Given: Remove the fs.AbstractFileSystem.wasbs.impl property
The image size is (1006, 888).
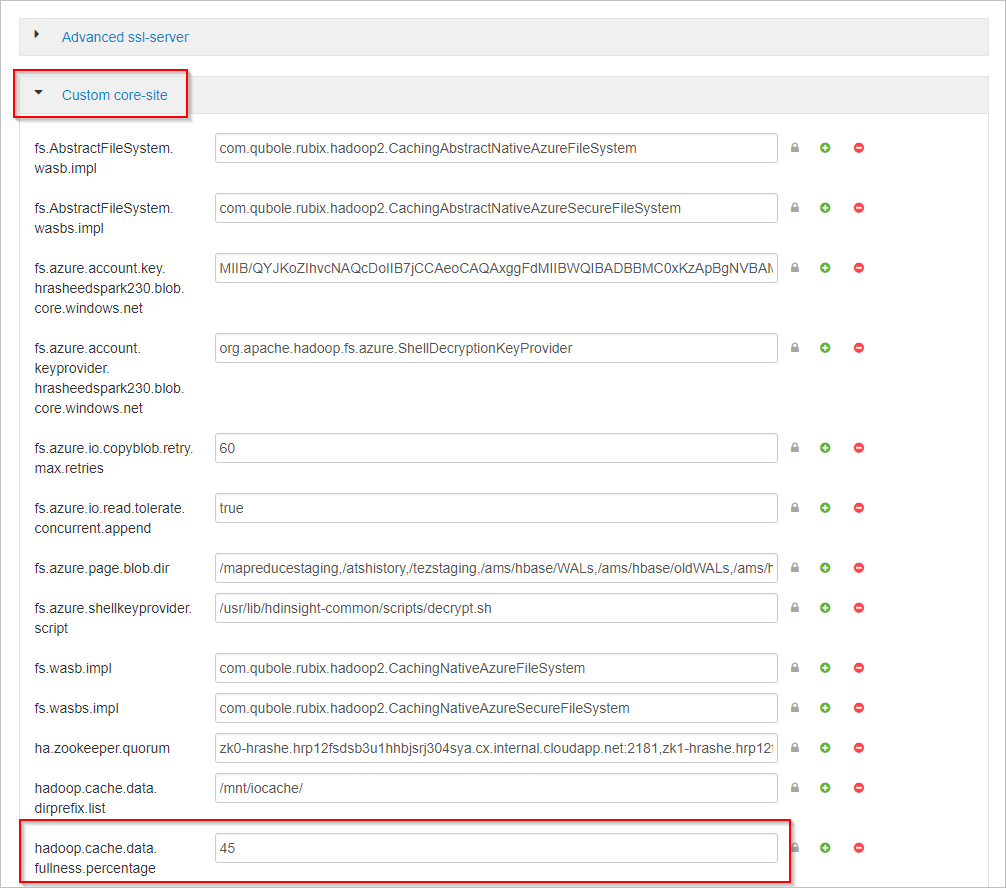Looking at the screenshot, I should point(858,207).
